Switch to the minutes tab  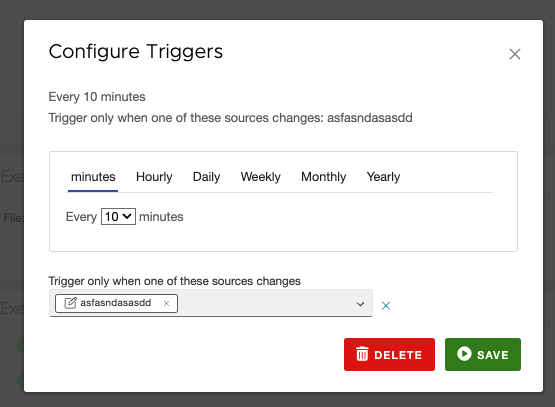(x=93, y=177)
